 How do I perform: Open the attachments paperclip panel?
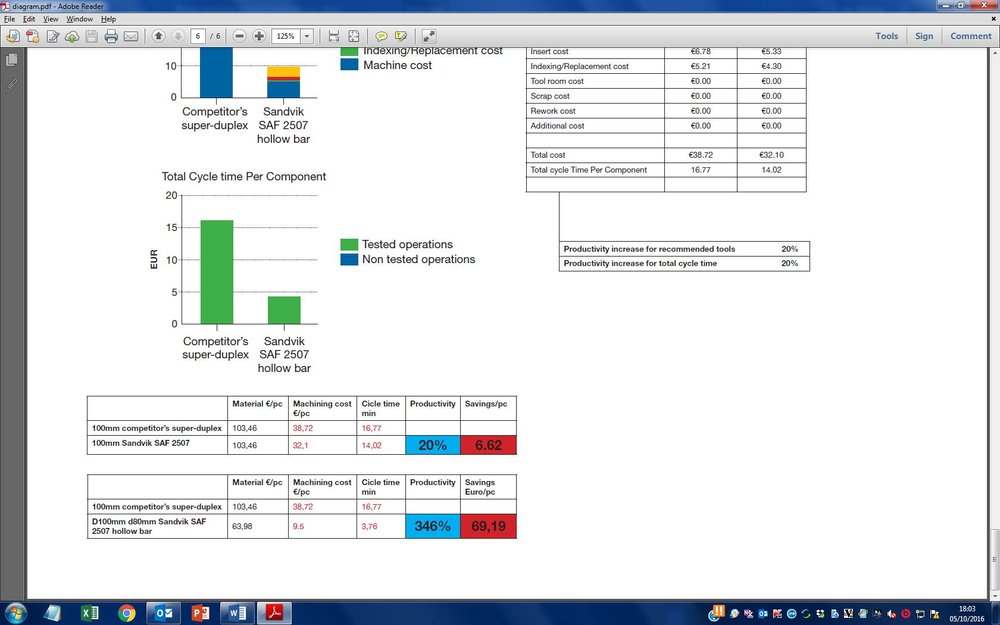coord(11,85)
